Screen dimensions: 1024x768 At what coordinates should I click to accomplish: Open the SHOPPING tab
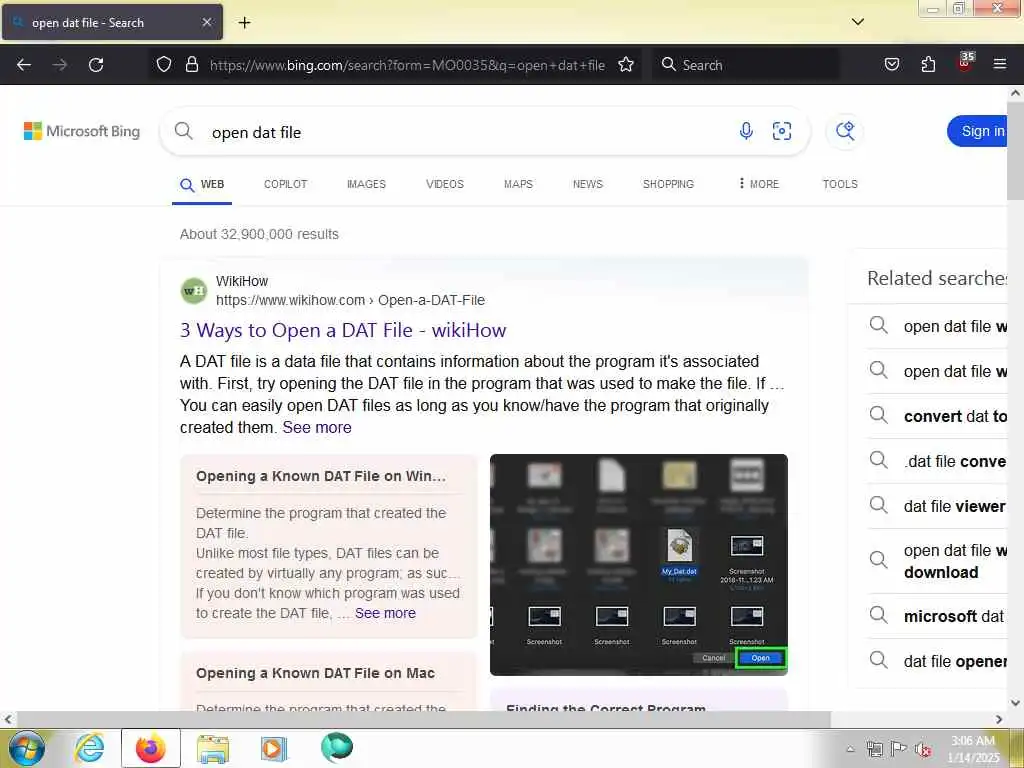668,185
